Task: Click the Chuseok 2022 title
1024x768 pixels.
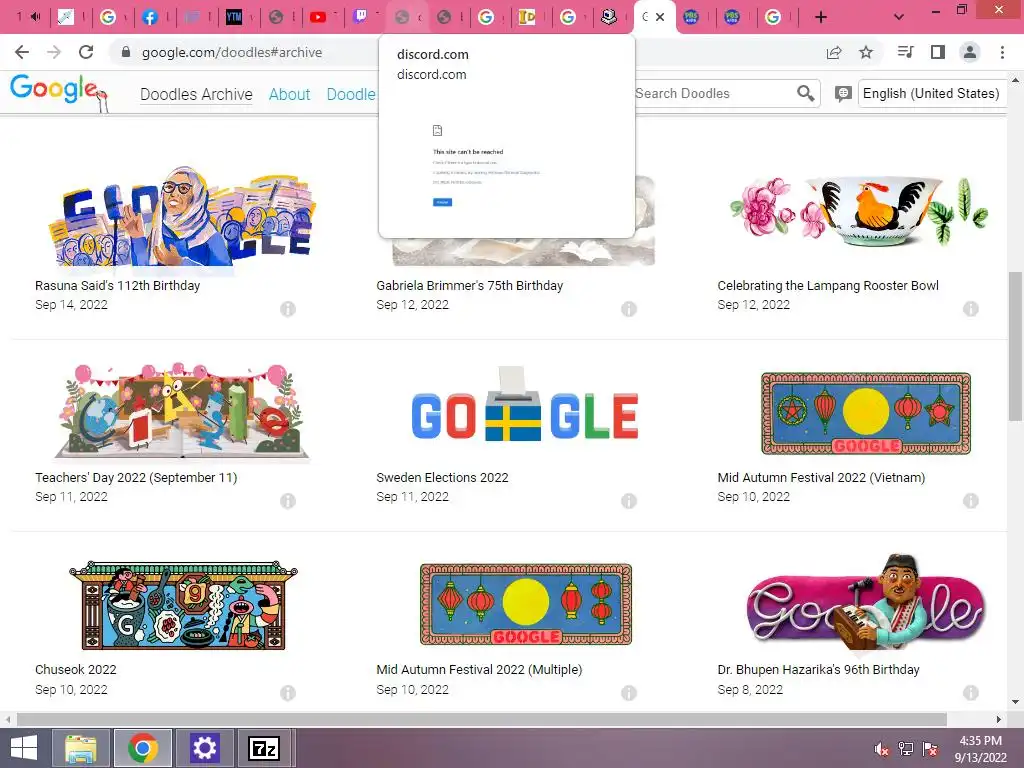Action: pos(76,669)
